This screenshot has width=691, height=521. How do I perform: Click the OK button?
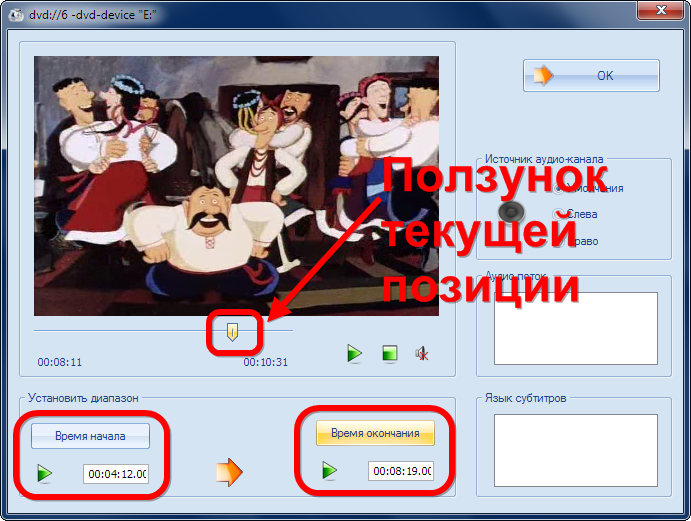tap(591, 75)
